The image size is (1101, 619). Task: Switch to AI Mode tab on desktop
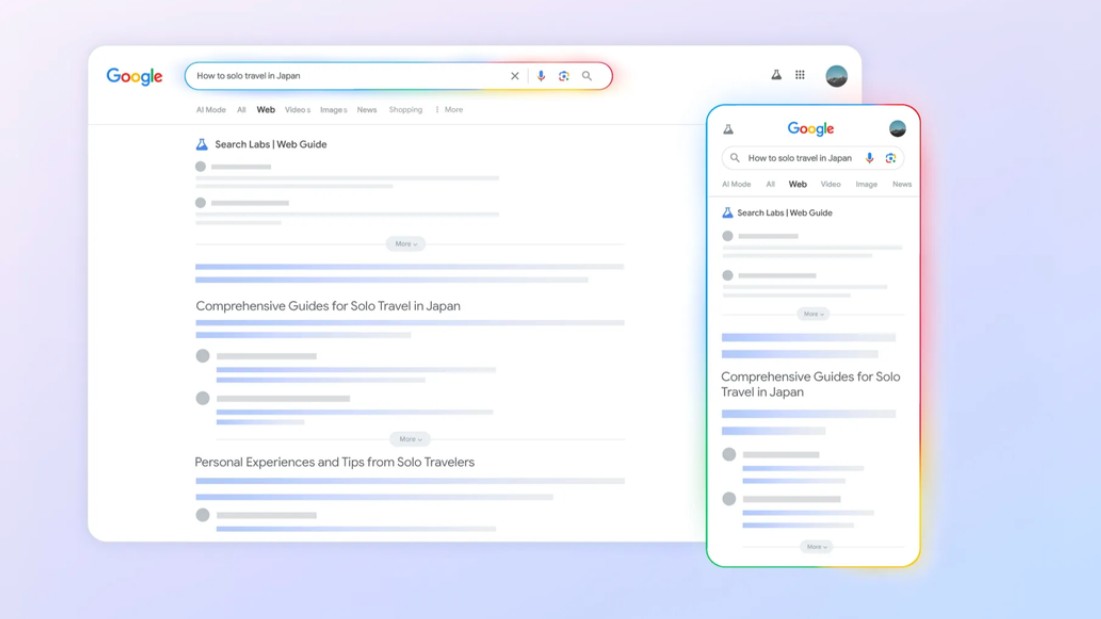click(x=211, y=109)
